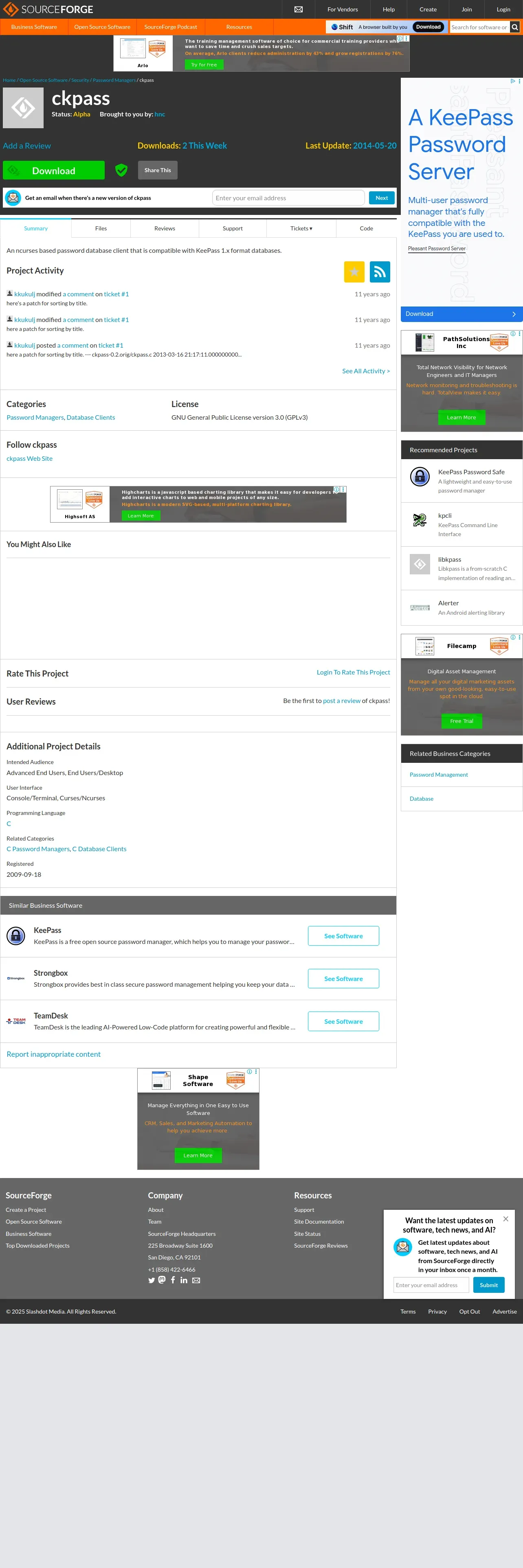The width and height of the screenshot is (523, 1568).
Task: Open Password Managers breadcrumb link
Action: [x=114, y=80]
